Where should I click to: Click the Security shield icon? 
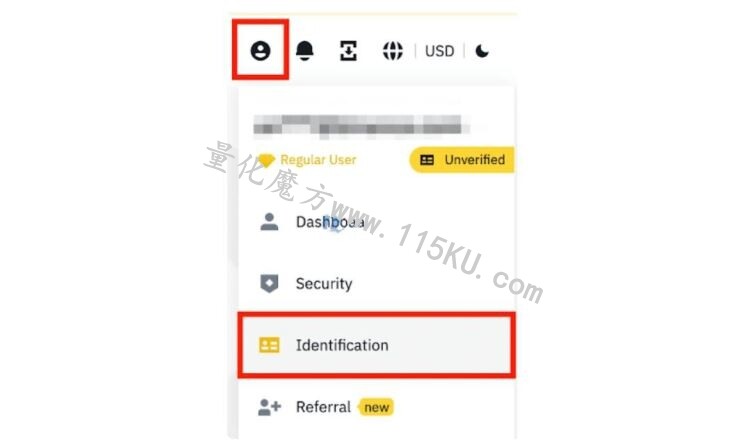tap(269, 283)
